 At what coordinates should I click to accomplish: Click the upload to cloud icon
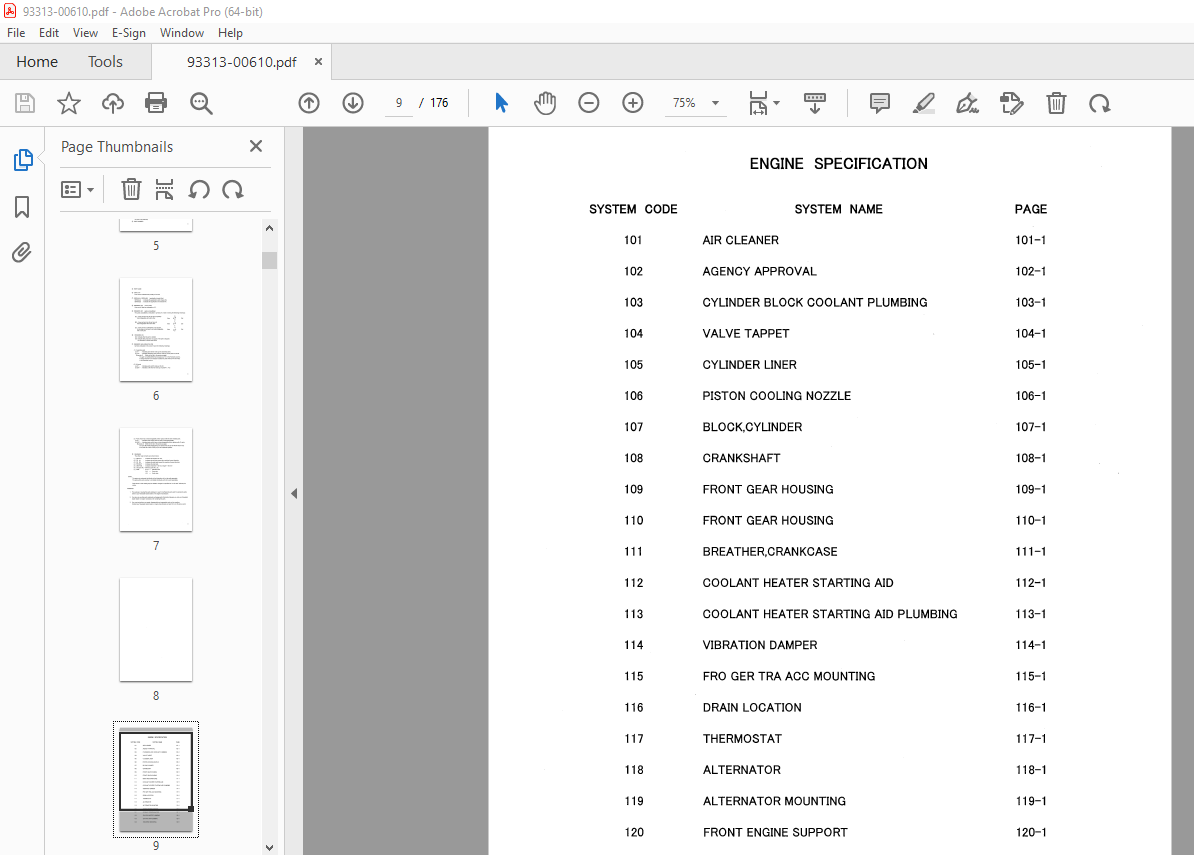113,103
